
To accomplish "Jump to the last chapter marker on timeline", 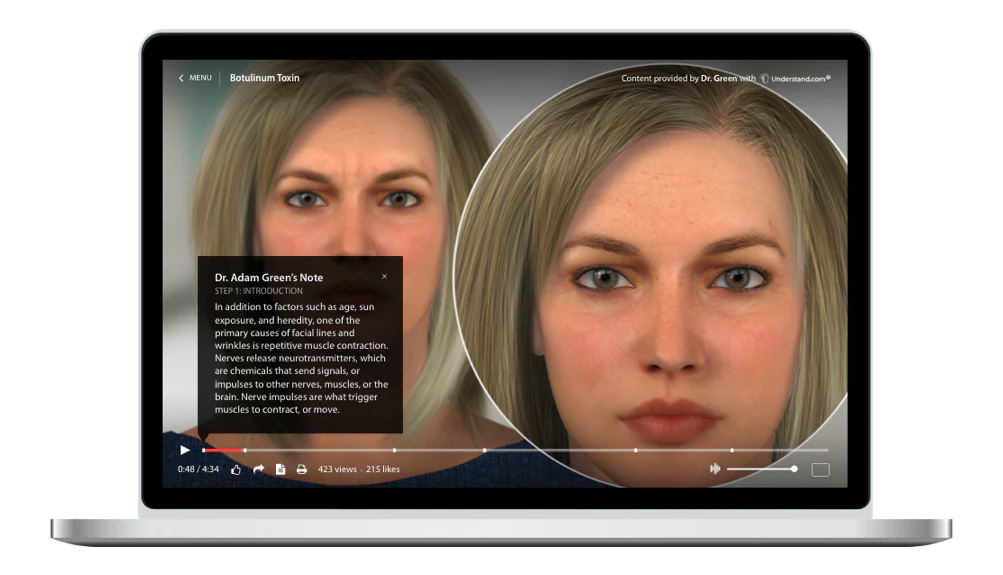I will (x=732, y=450).
